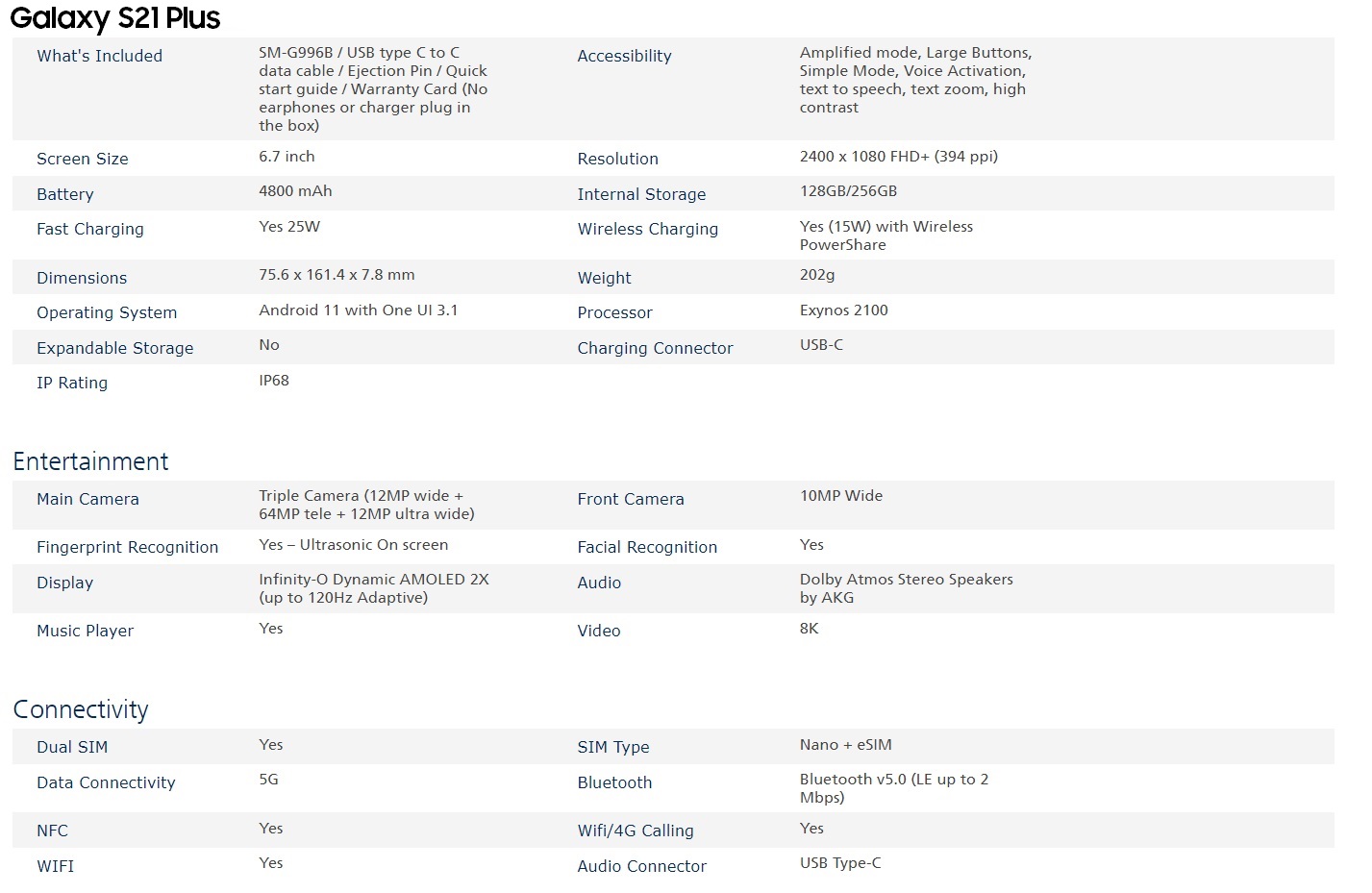Click the Fingerprint Recognition label
Viewport: 1372px width, 893px height.
pos(127,547)
